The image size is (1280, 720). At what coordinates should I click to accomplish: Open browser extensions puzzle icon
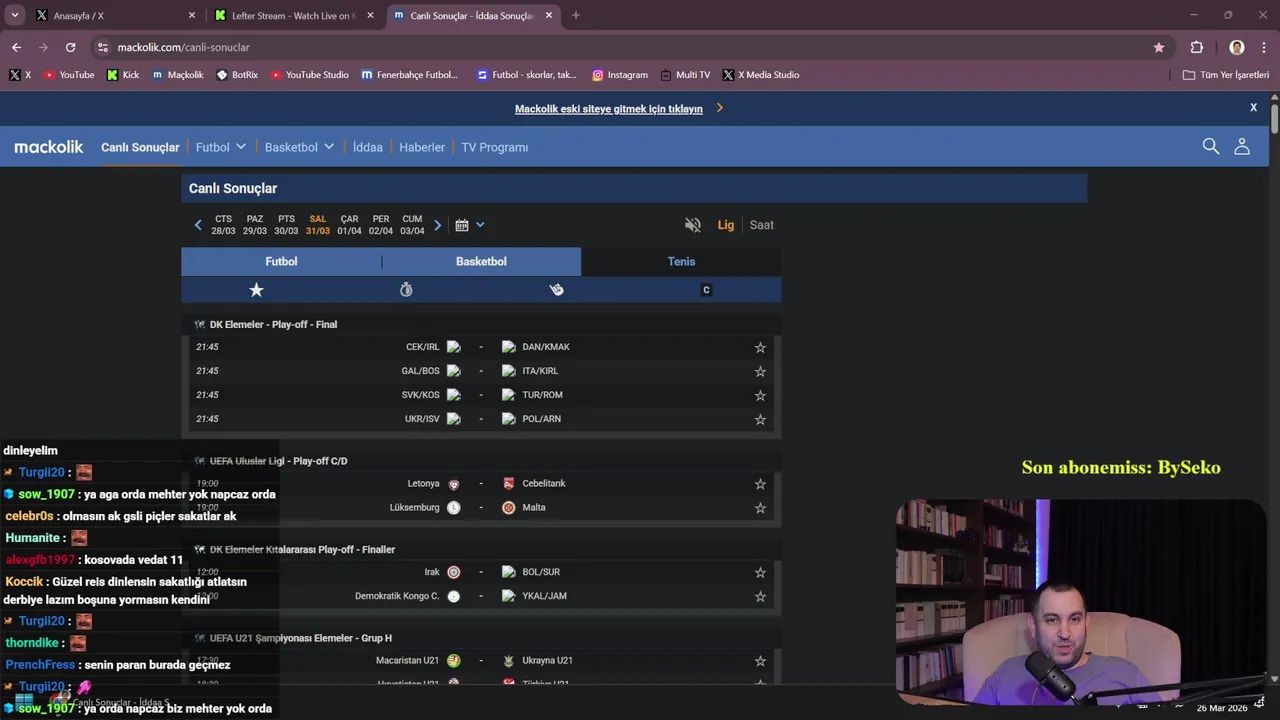pyautogui.click(x=1197, y=47)
